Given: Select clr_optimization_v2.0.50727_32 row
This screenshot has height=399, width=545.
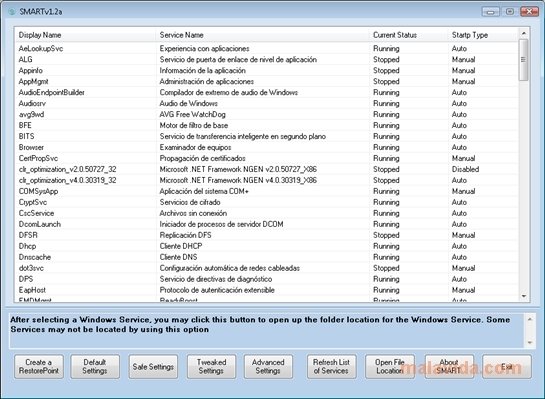Looking at the screenshot, I should coord(267,169).
